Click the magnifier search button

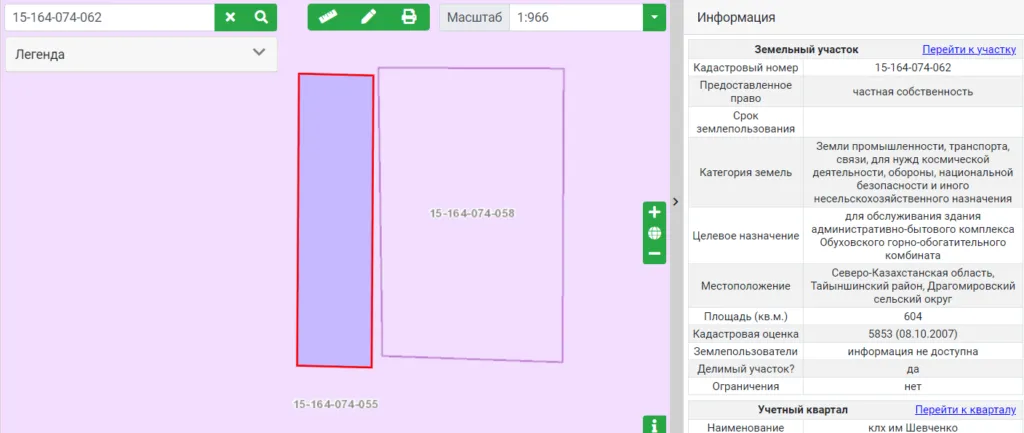click(x=261, y=17)
